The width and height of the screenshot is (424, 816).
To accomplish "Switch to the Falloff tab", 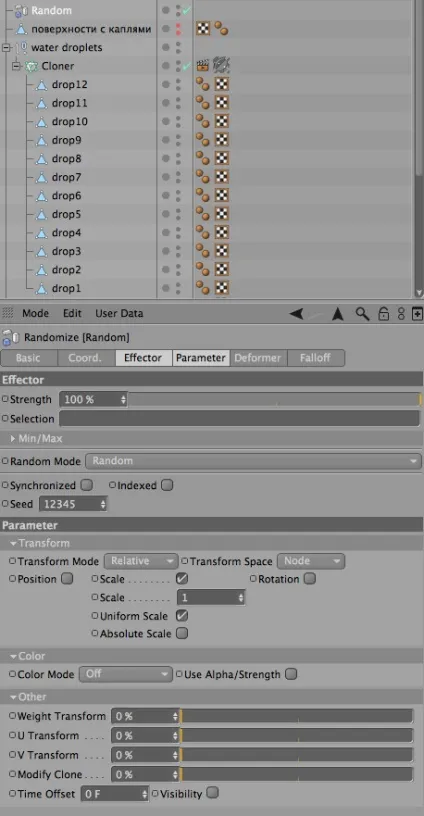I will pyautogui.click(x=315, y=358).
